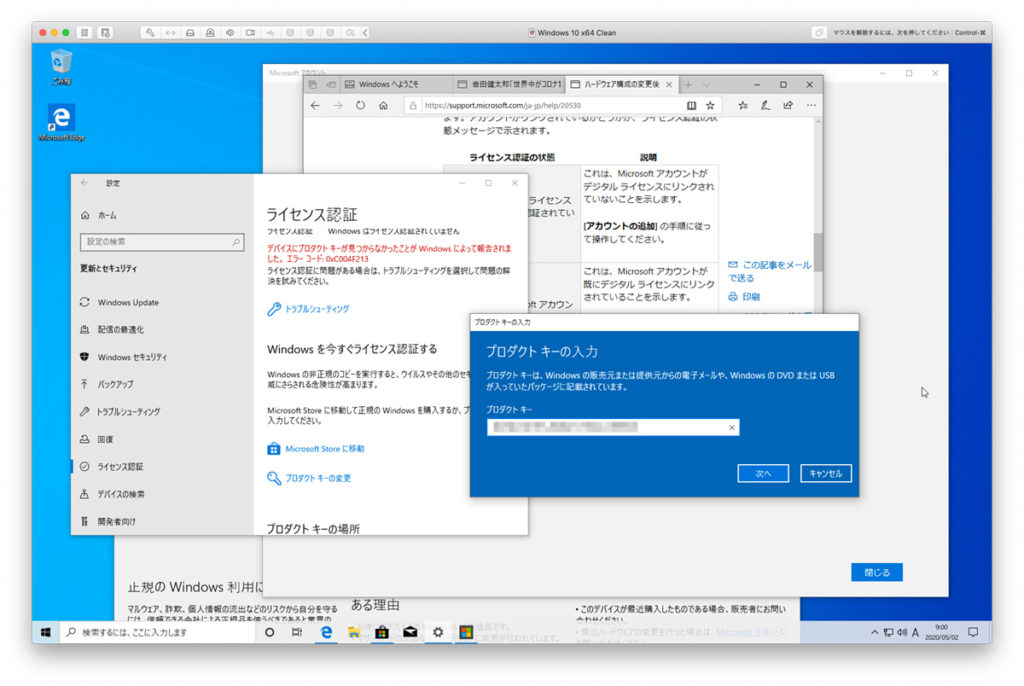
Task: Click the '次へ' button
Action: [x=763, y=473]
